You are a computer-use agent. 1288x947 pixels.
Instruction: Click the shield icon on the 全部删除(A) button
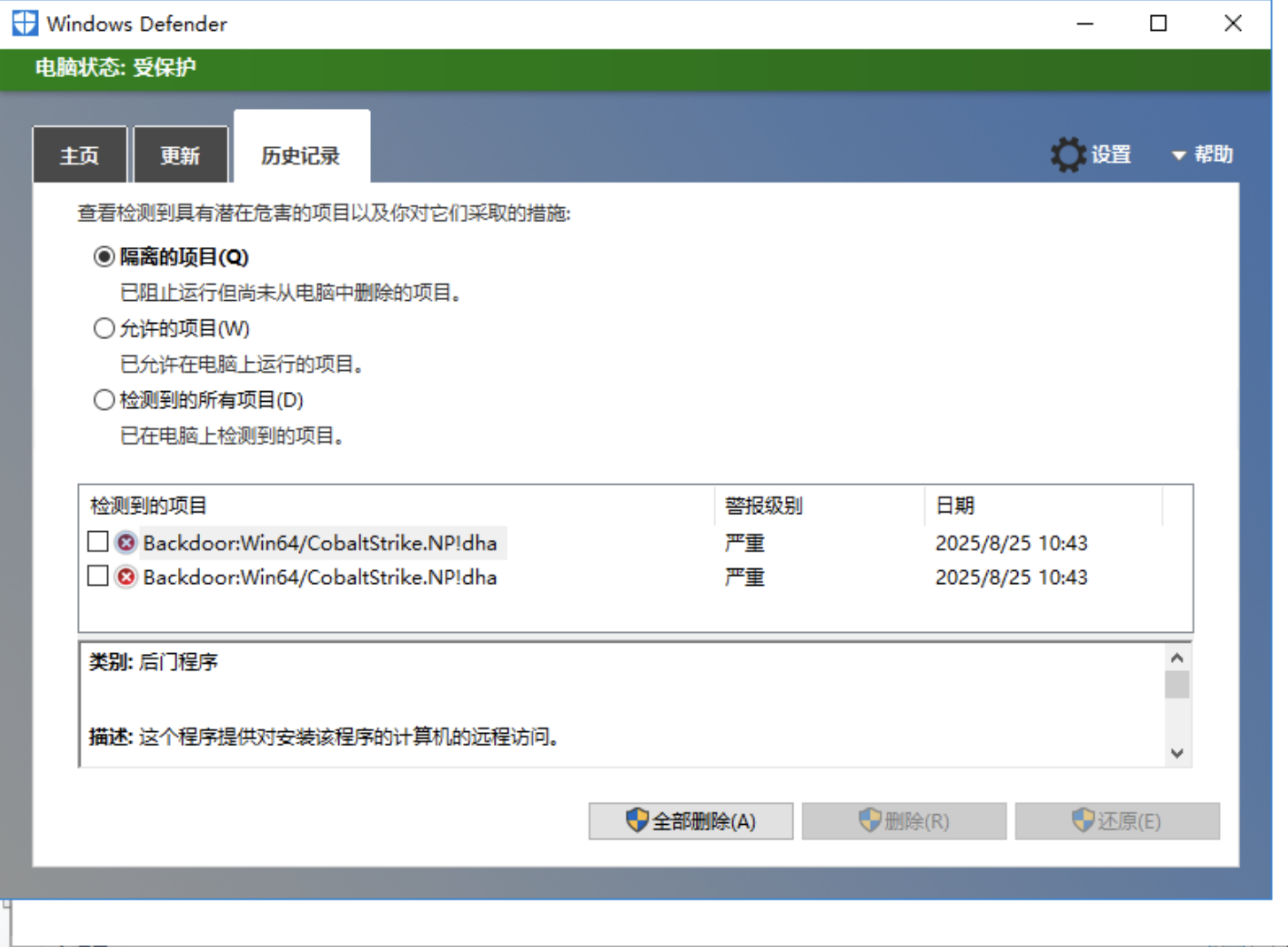tap(636, 820)
